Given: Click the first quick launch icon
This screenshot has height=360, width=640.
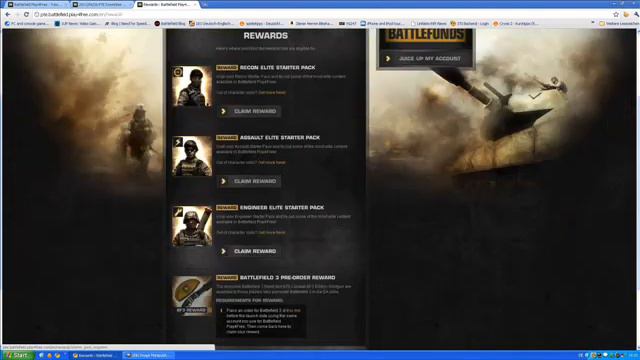Looking at the screenshot, I should click(x=41, y=356).
